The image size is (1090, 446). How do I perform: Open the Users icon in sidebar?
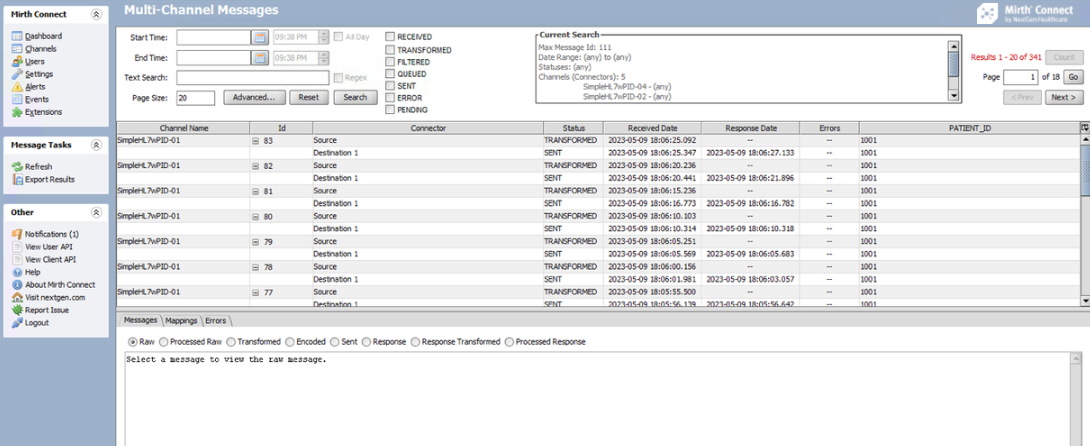(x=17, y=62)
